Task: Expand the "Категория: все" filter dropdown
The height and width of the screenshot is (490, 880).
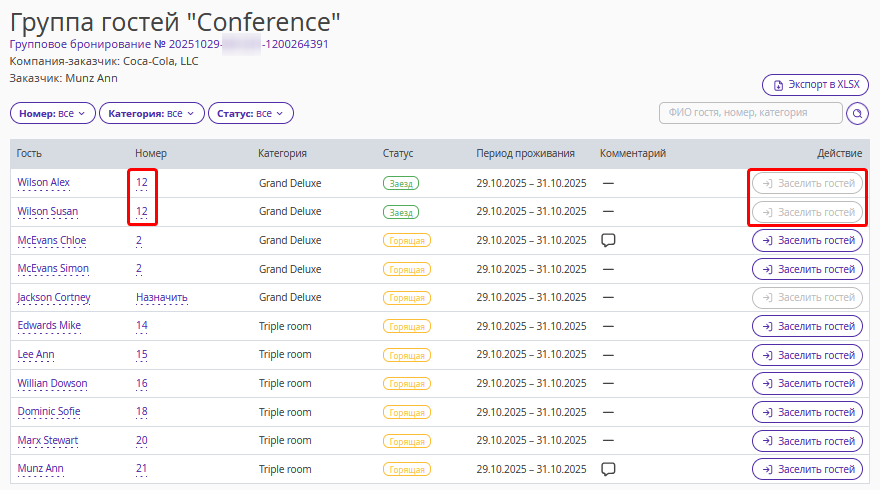Action: [151, 114]
